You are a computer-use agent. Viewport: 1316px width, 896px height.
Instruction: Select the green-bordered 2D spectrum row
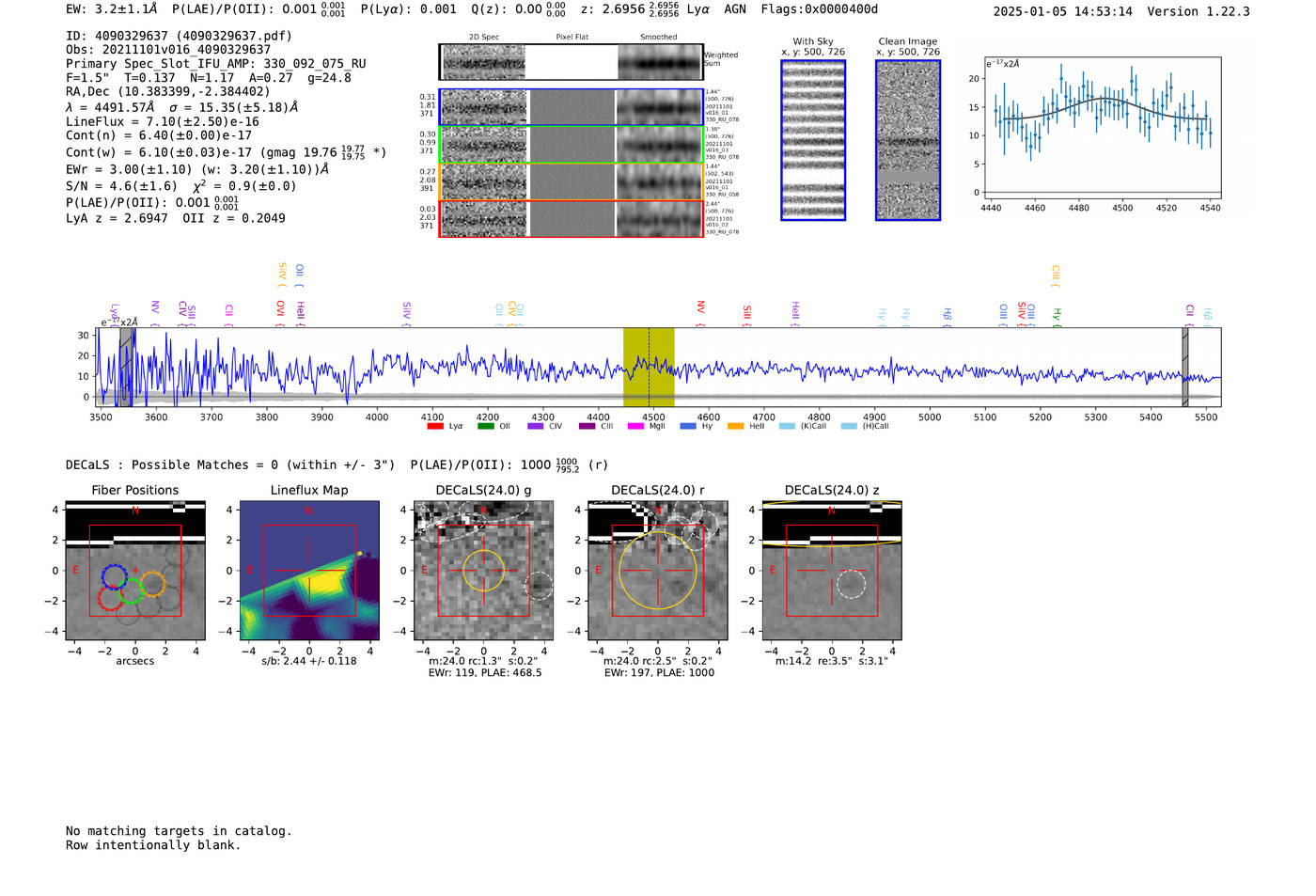point(572,145)
